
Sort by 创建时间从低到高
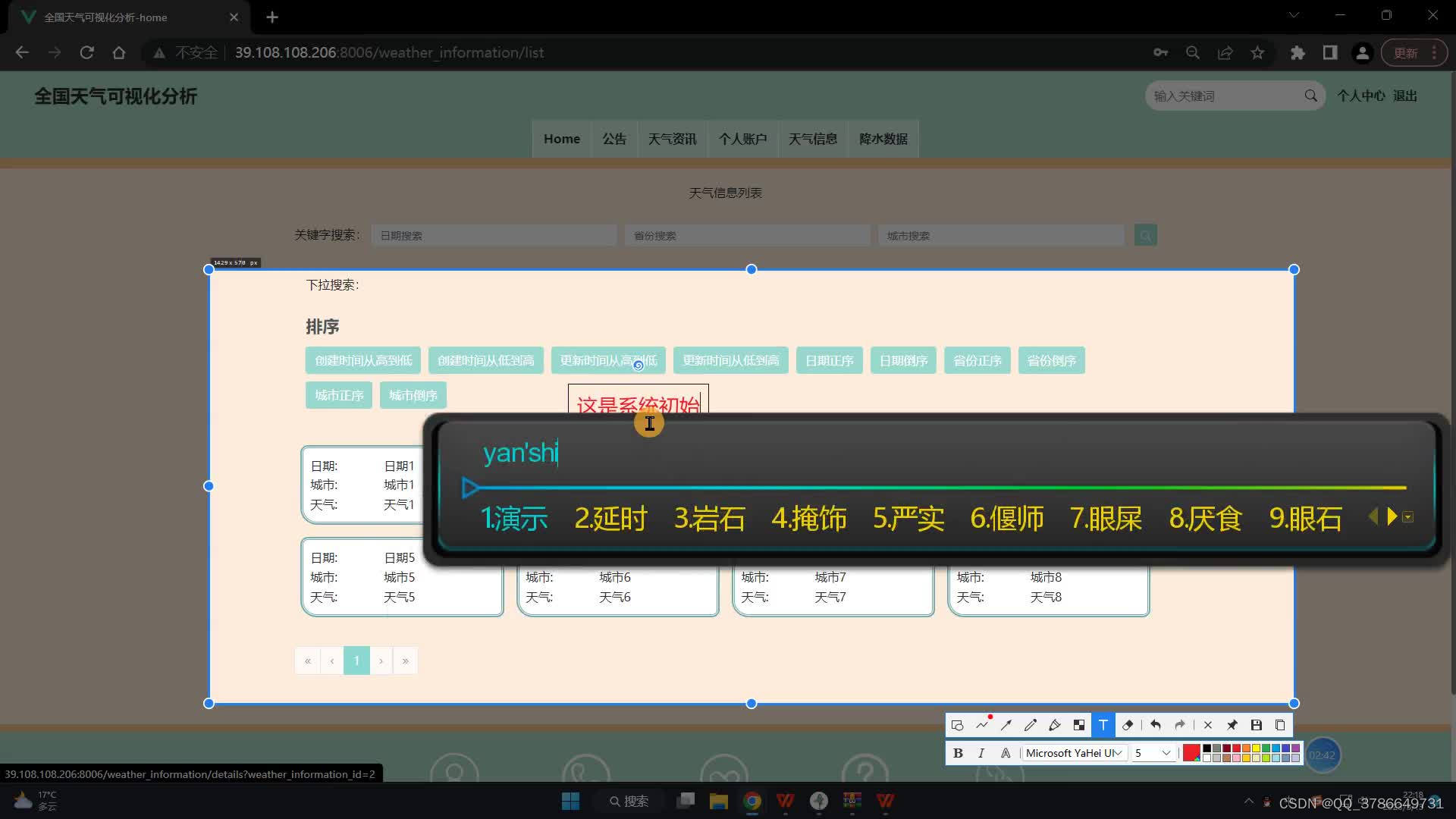(485, 360)
